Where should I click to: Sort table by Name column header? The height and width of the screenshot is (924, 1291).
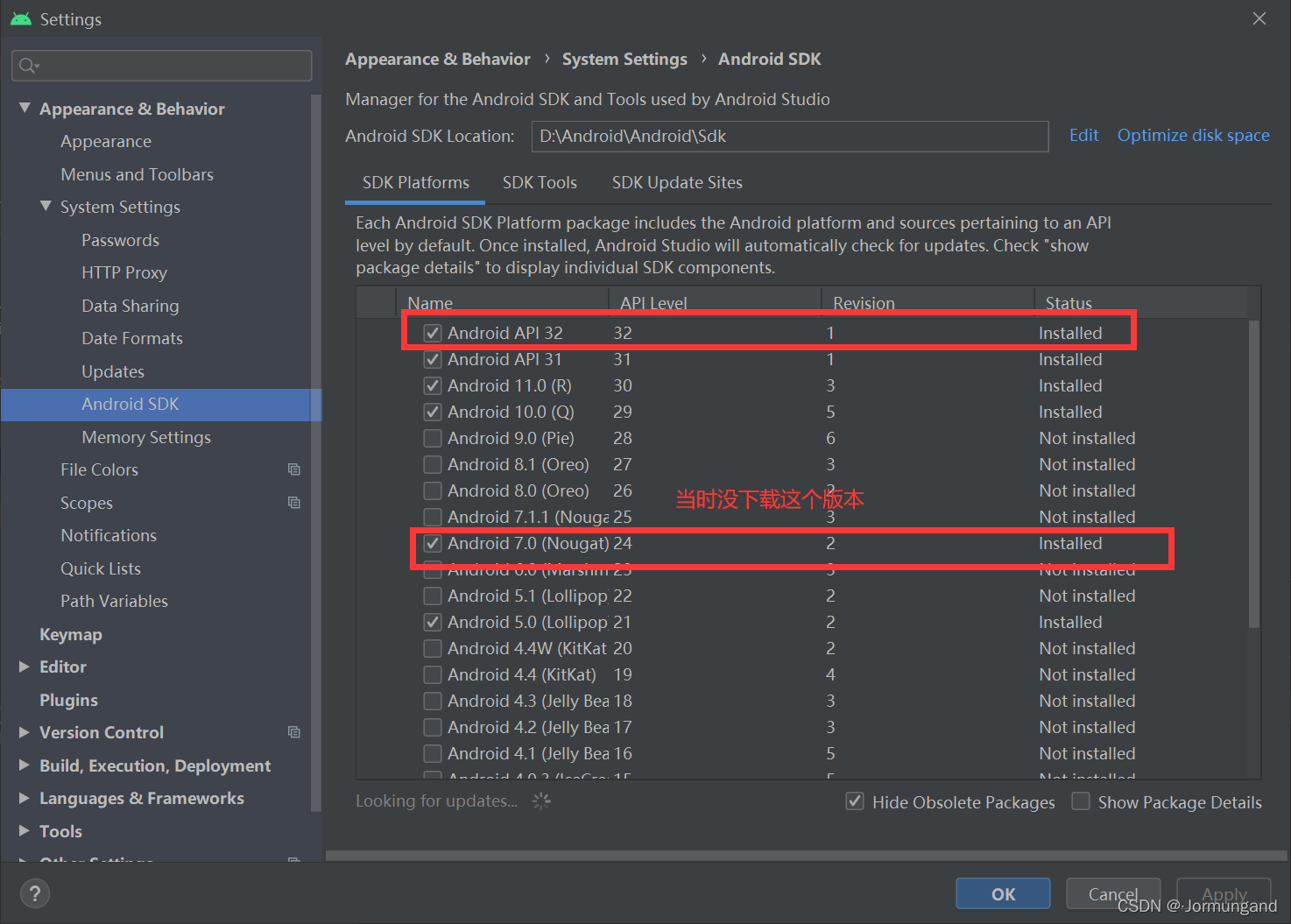503,302
